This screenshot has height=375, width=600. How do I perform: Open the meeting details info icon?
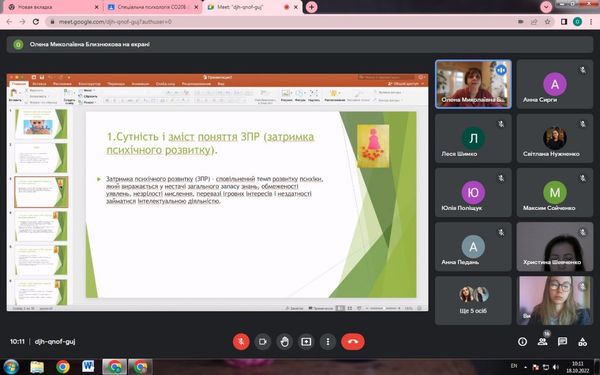[x=522, y=342]
